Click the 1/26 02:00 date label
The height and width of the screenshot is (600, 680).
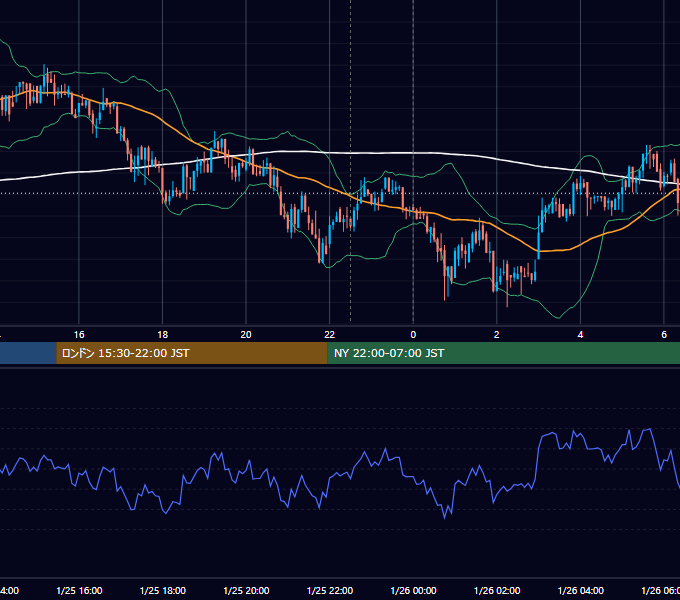point(497,590)
